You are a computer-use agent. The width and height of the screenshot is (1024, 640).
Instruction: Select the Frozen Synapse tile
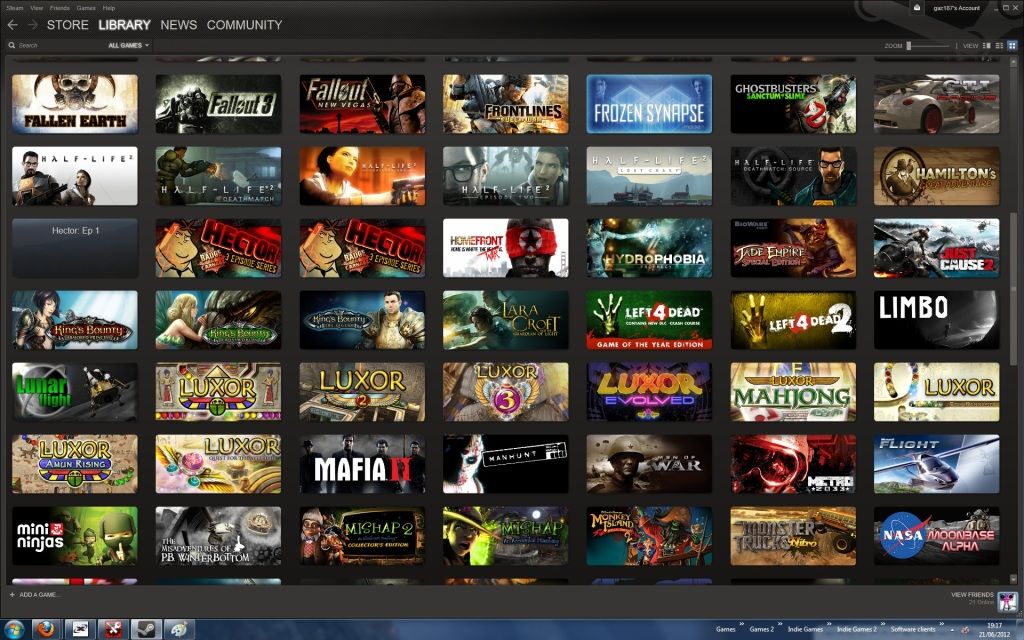pyautogui.click(x=649, y=104)
